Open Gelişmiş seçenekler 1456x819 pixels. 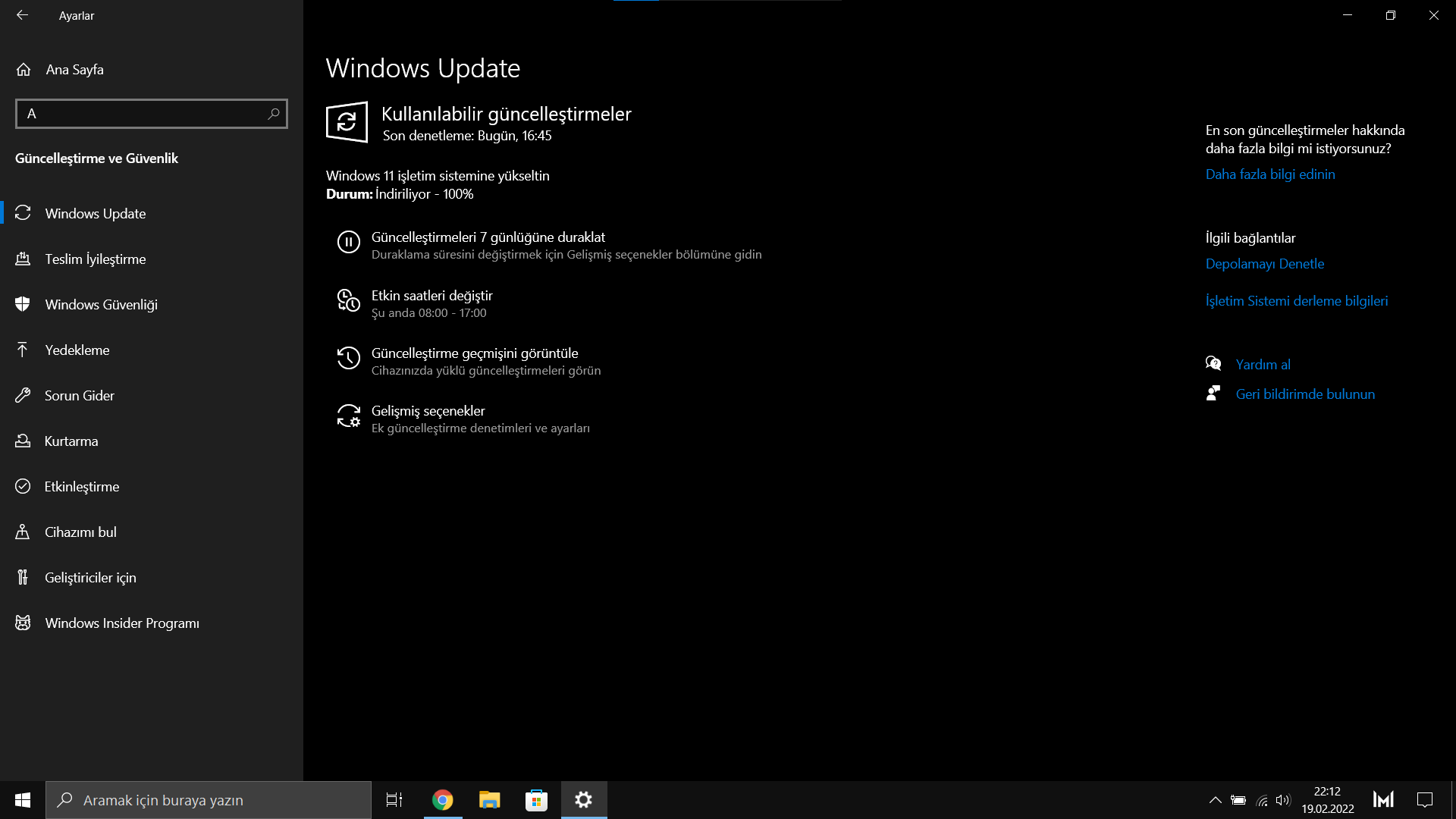[x=428, y=411]
